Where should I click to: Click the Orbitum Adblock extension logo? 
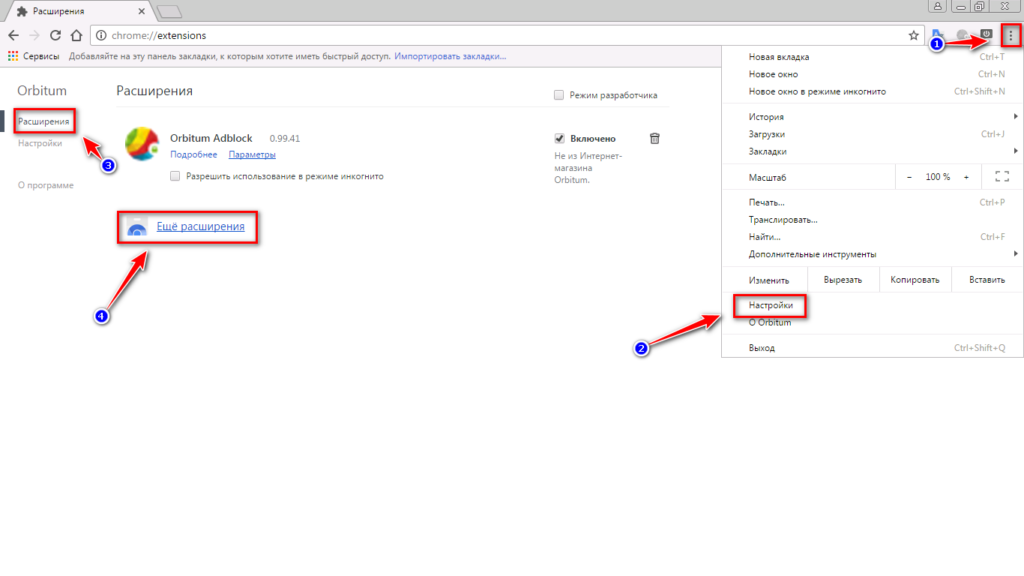click(142, 144)
